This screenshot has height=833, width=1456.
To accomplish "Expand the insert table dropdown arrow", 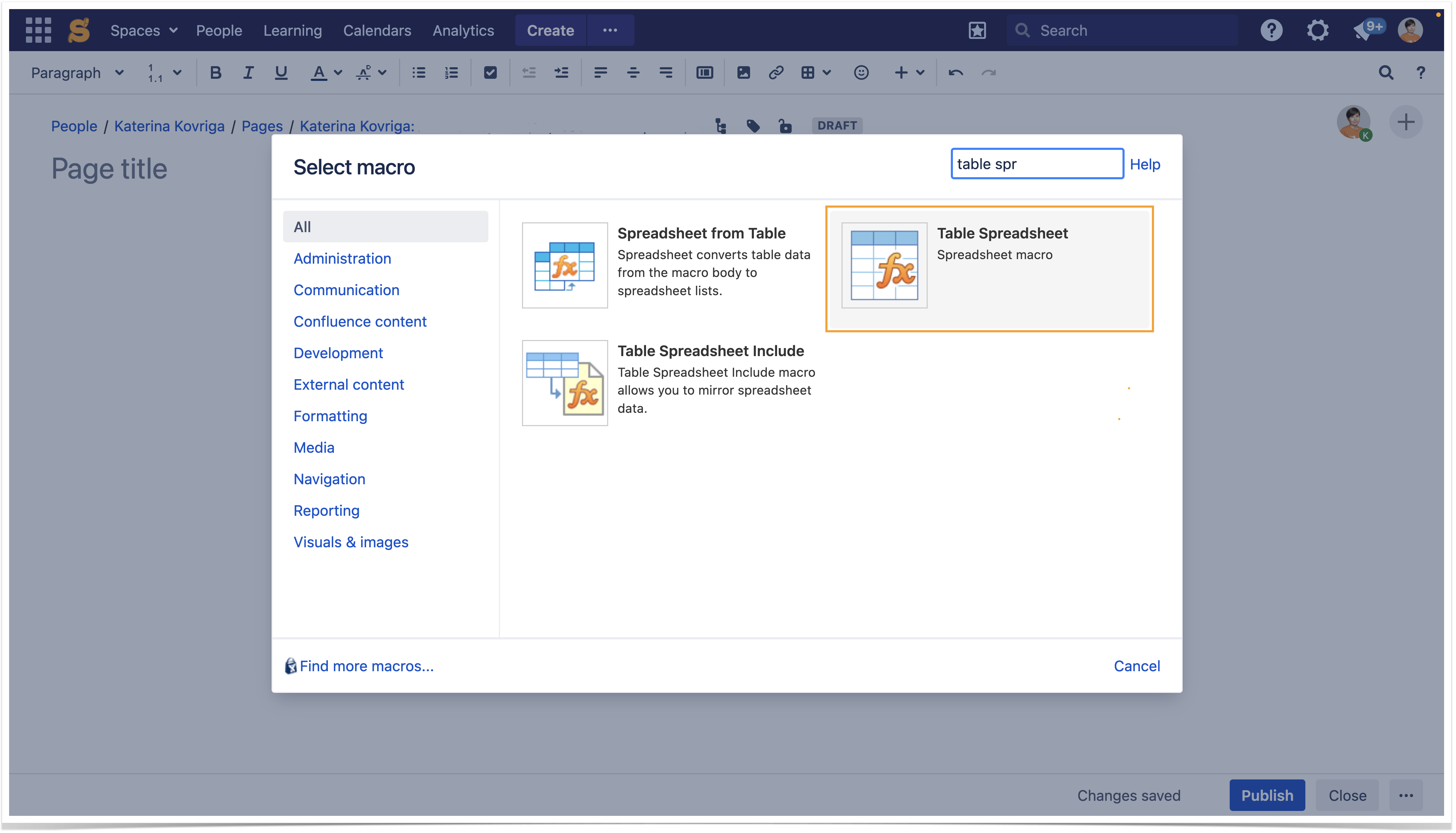I will 826,73.
